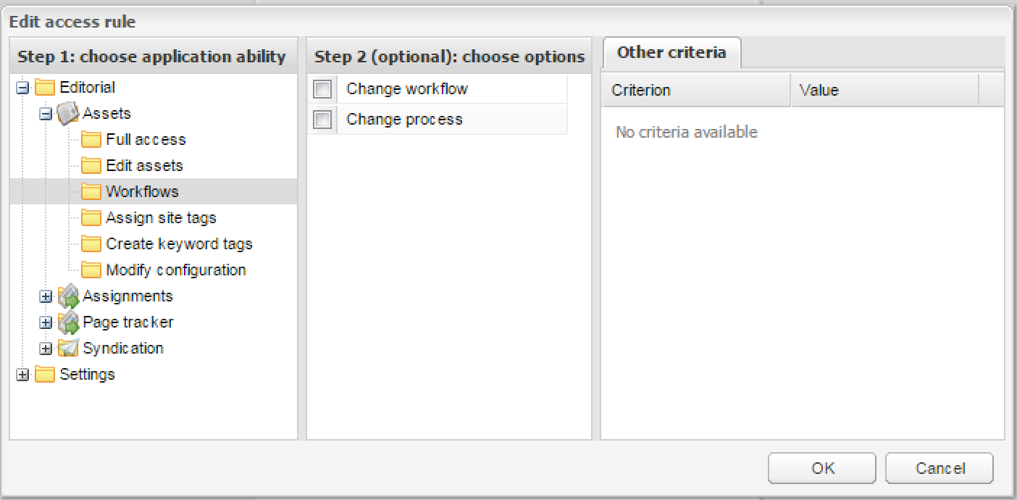The height and width of the screenshot is (500, 1017).
Task: Select the Page tracker tree label
Action: pyautogui.click(x=128, y=322)
